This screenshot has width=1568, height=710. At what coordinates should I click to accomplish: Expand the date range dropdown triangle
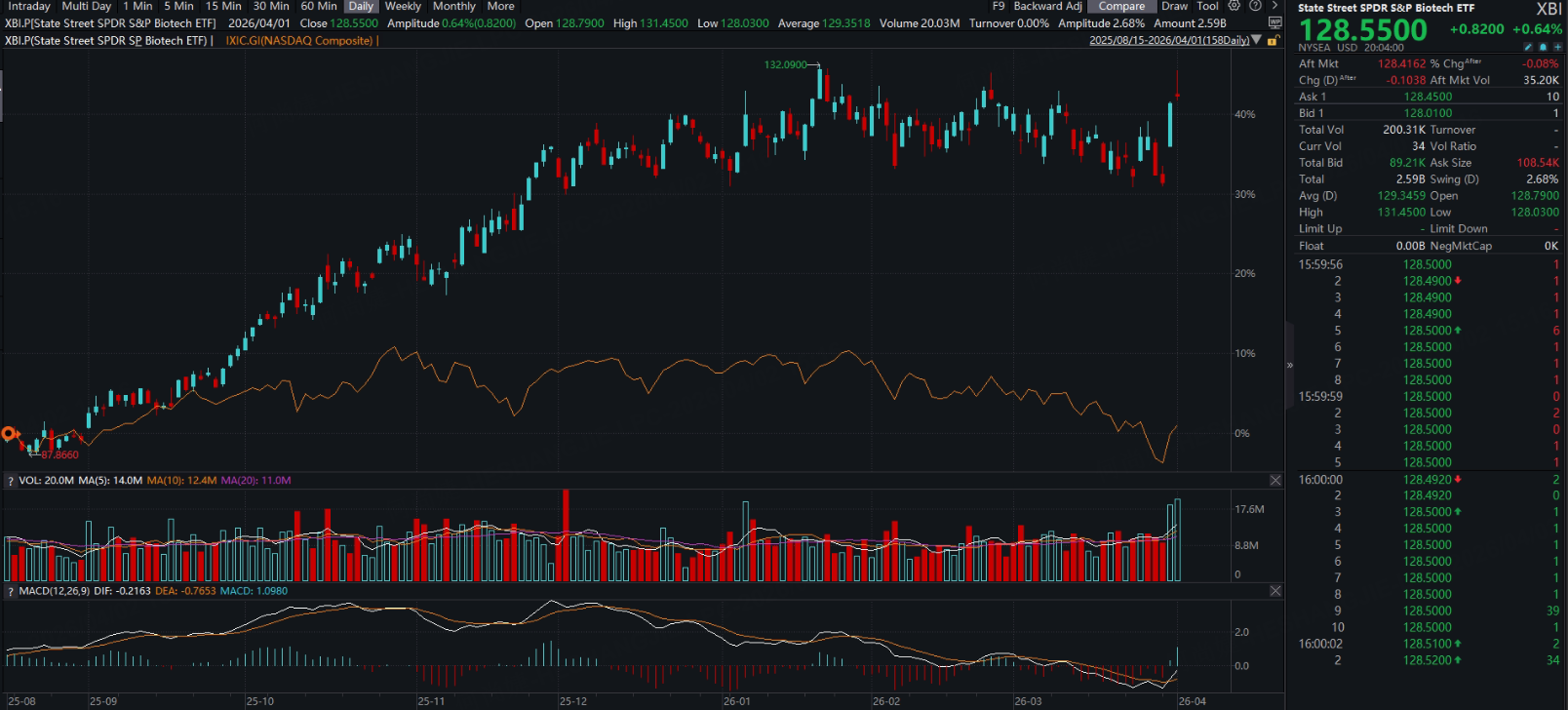[x=1257, y=41]
